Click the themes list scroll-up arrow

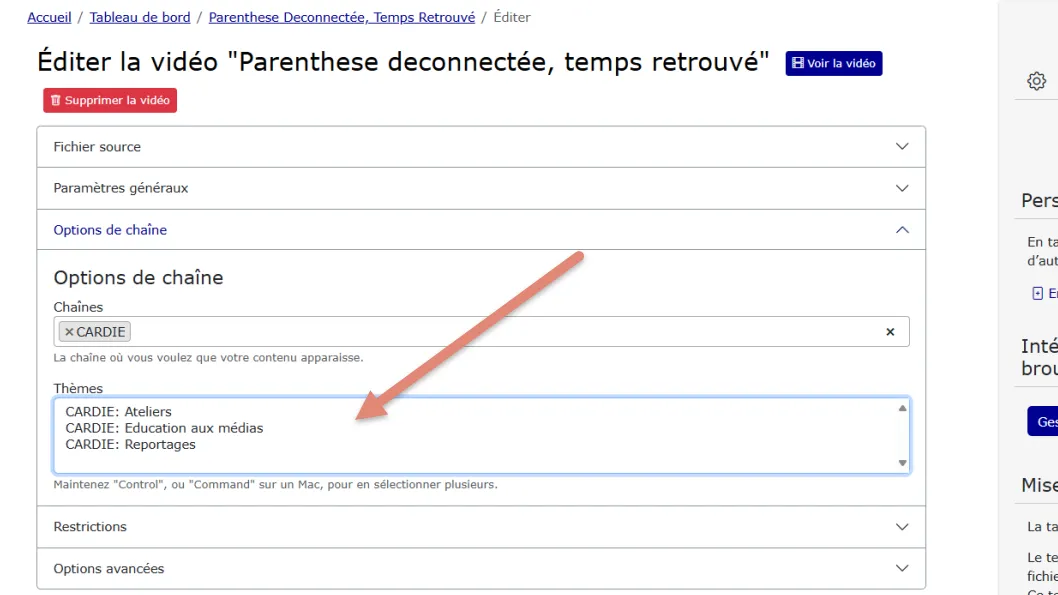point(902,408)
